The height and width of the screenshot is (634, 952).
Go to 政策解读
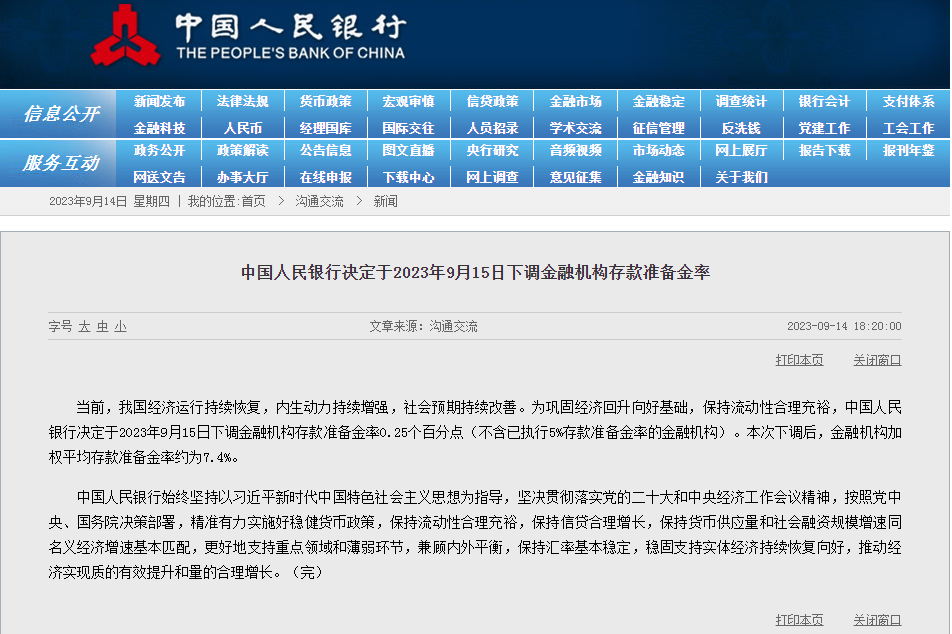(242, 150)
